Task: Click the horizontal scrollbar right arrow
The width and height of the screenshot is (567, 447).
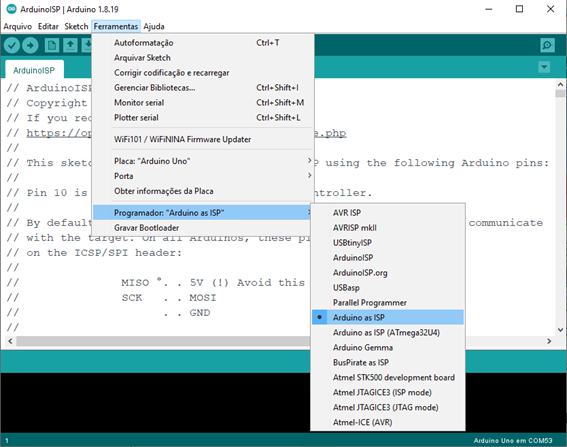Action: [549, 341]
